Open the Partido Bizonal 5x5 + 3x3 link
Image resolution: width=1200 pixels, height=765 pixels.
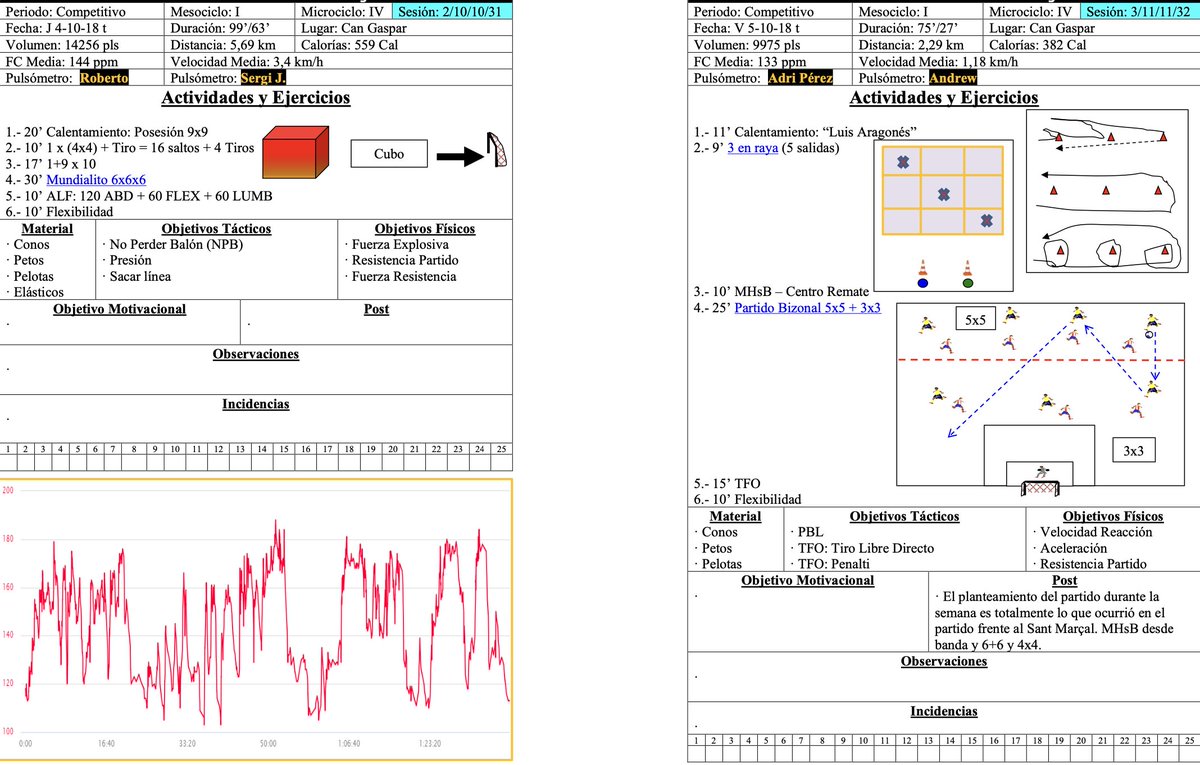807,308
